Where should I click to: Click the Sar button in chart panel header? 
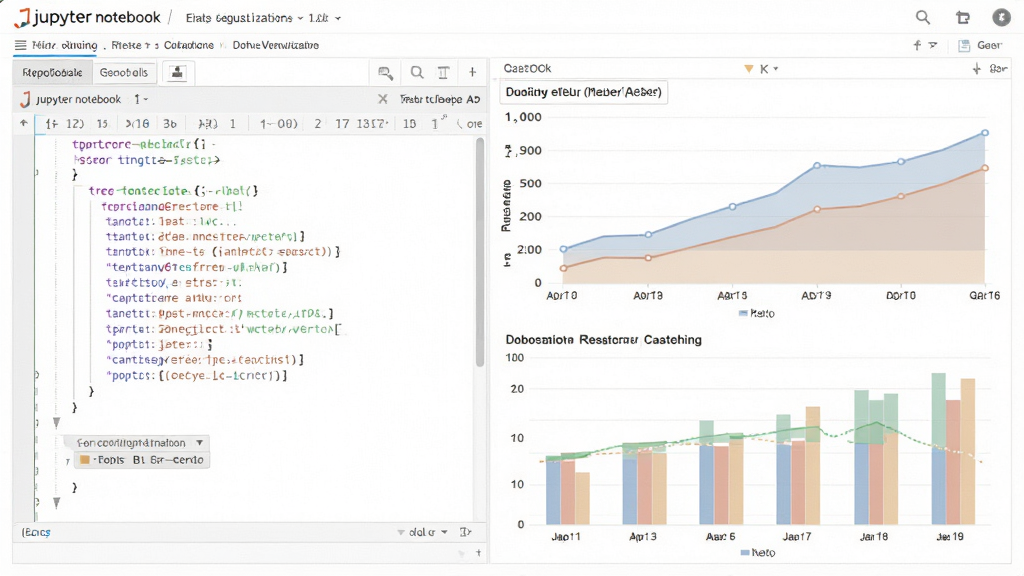[998, 69]
